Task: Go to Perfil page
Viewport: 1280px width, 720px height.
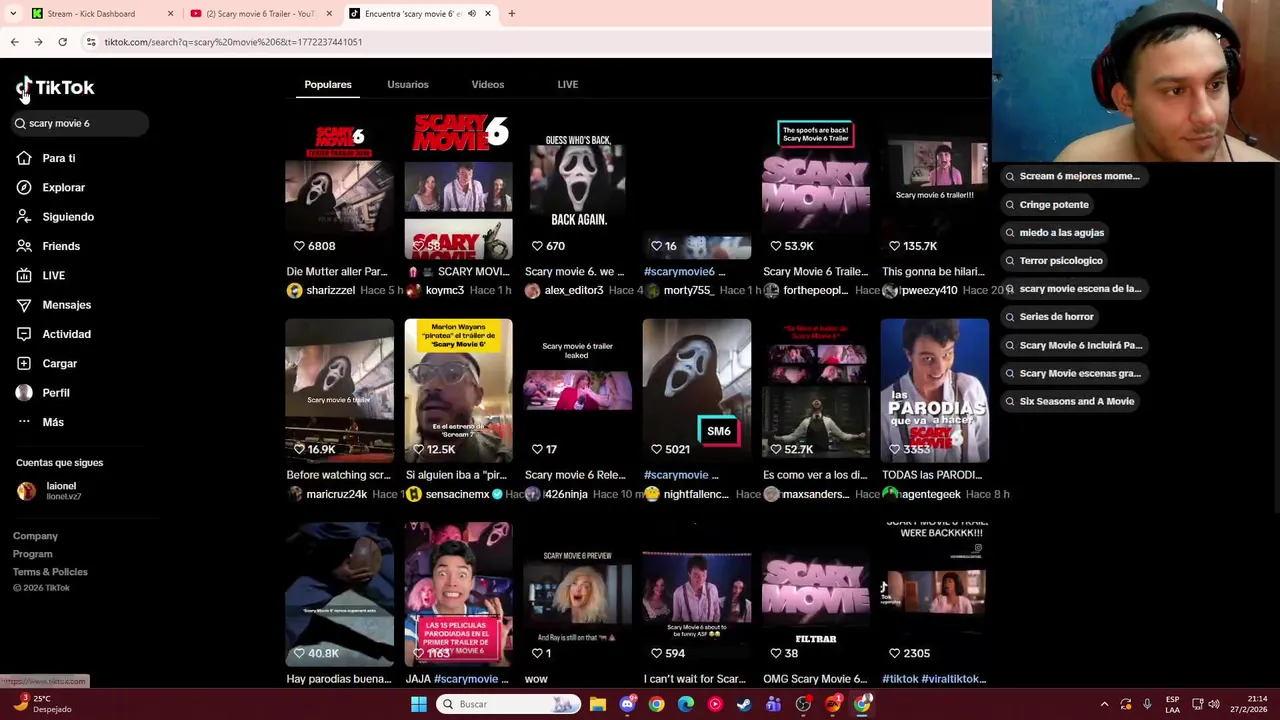Action: tap(43, 393)
